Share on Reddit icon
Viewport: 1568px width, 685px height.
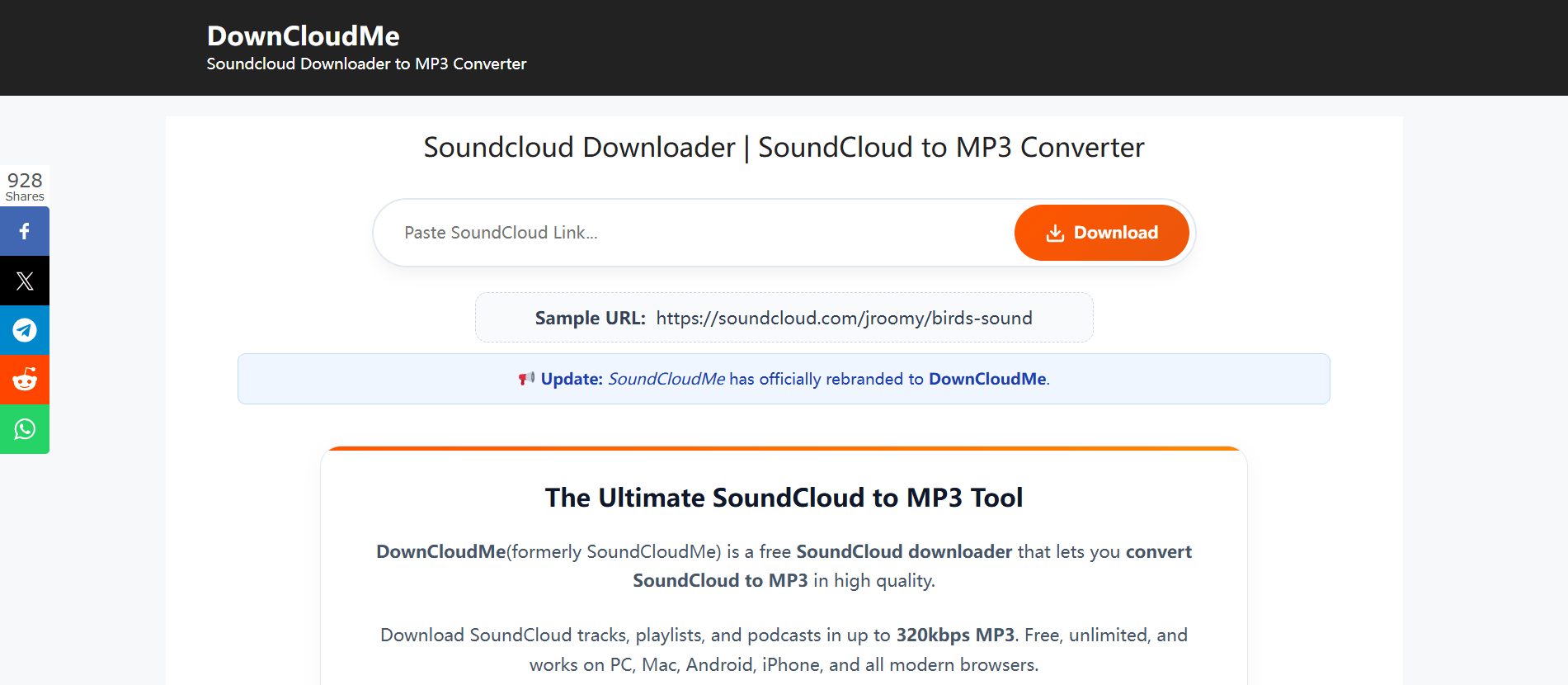pos(25,380)
